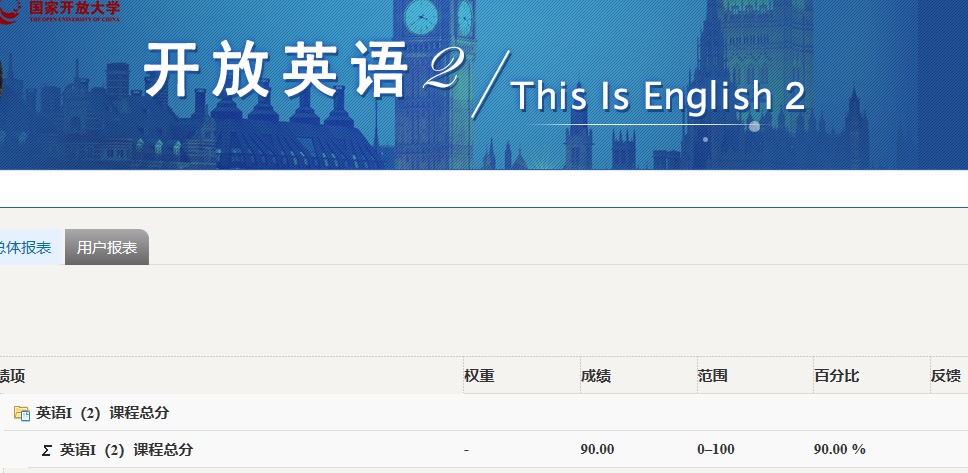Click the weight dash in the total row
The height and width of the screenshot is (473, 968).
click(x=467, y=450)
